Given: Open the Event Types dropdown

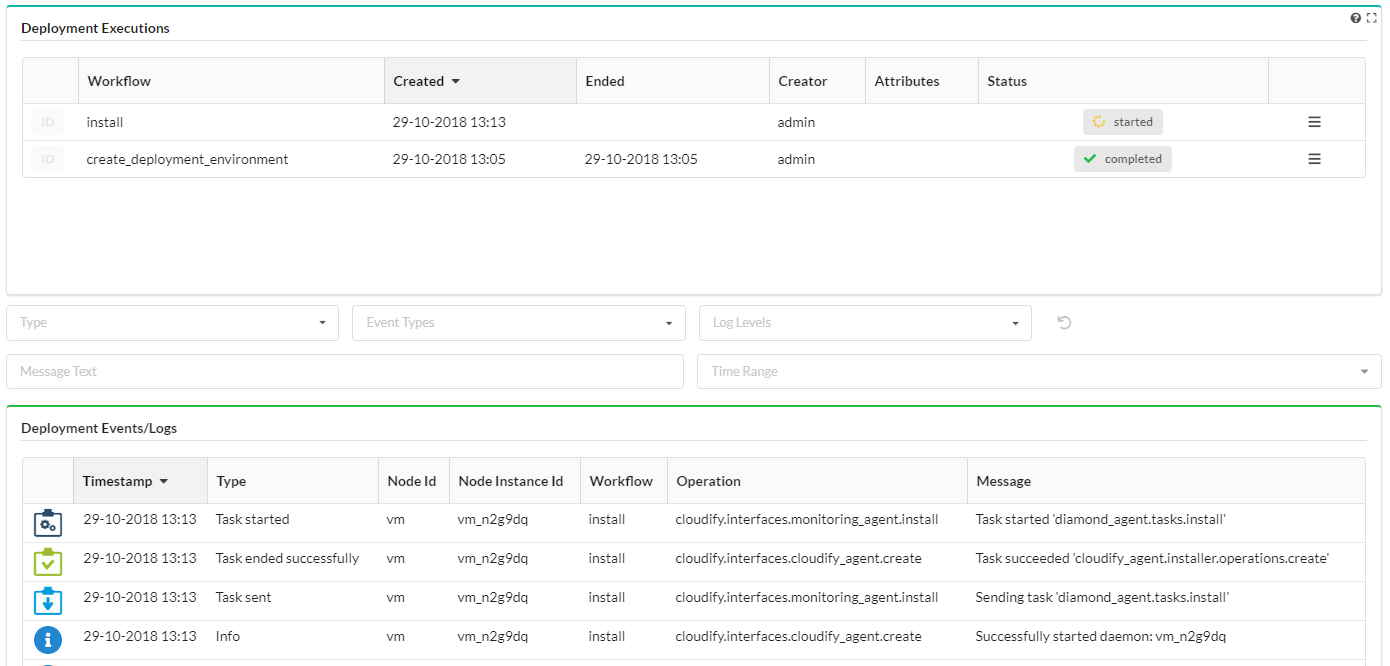Looking at the screenshot, I should point(518,323).
